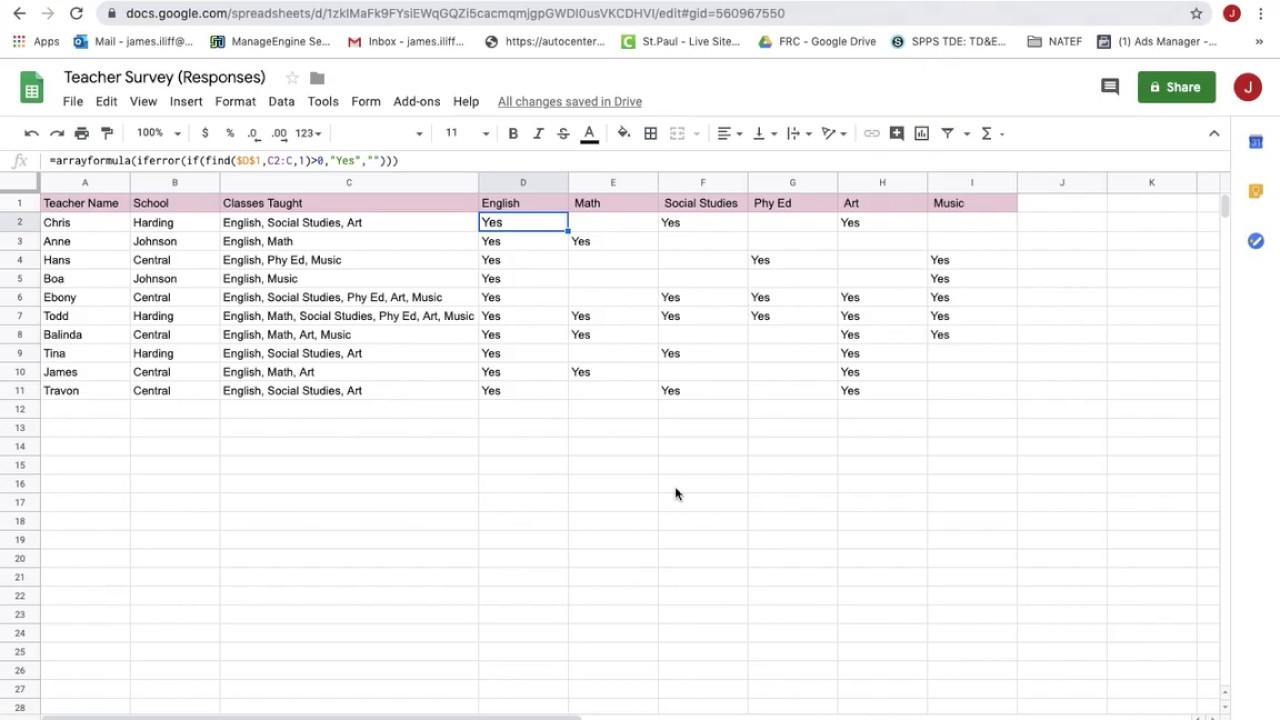
Task: Open Google Calendar side panel
Action: pos(1256,142)
